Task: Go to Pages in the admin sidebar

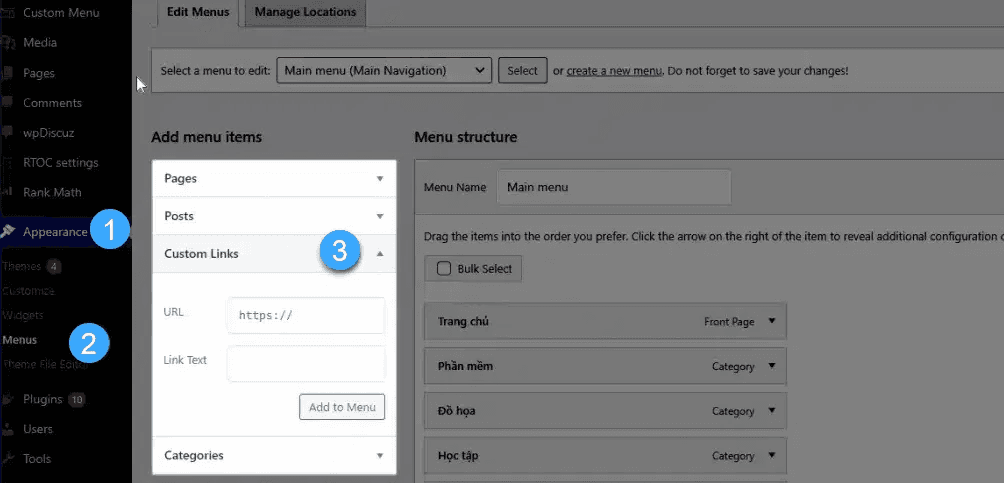Action: tap(38, 73)
